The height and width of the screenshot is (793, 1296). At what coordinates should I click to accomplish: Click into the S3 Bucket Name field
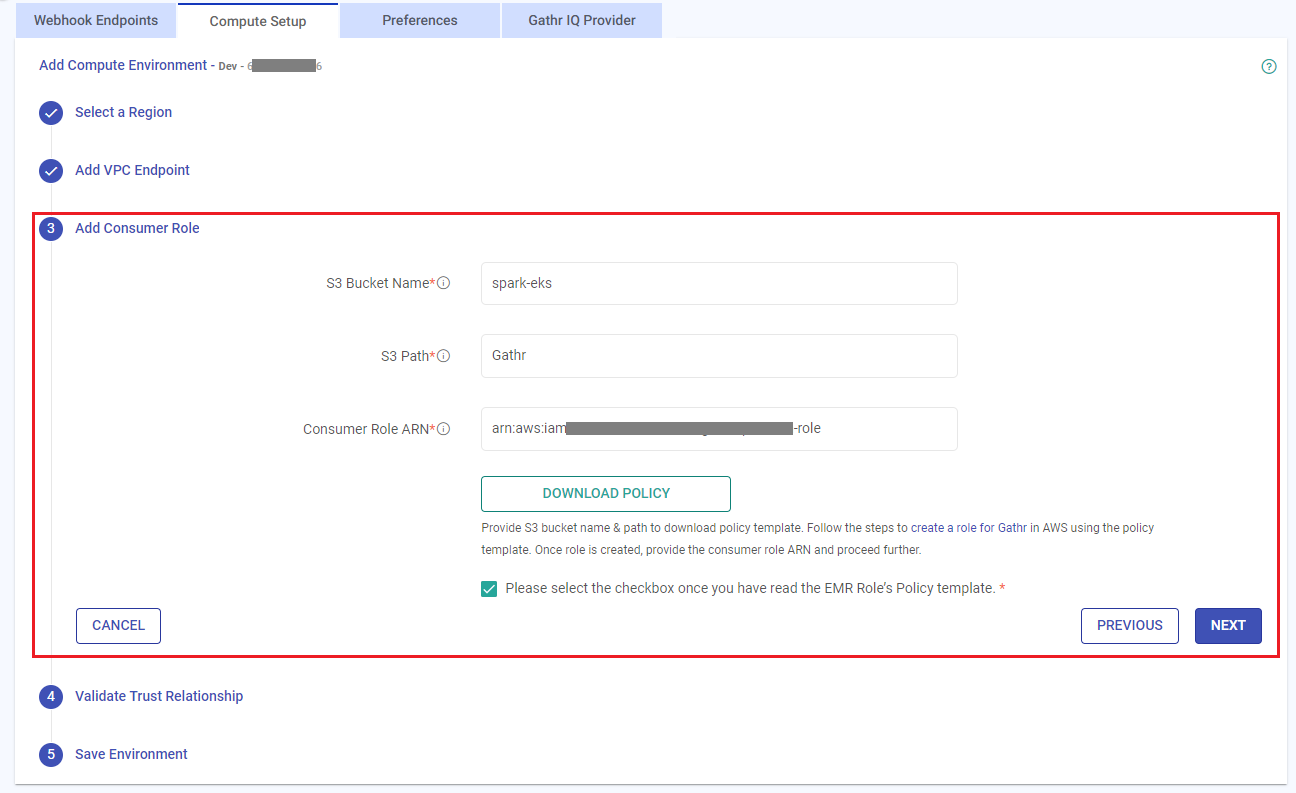click(x=719, y=283)
